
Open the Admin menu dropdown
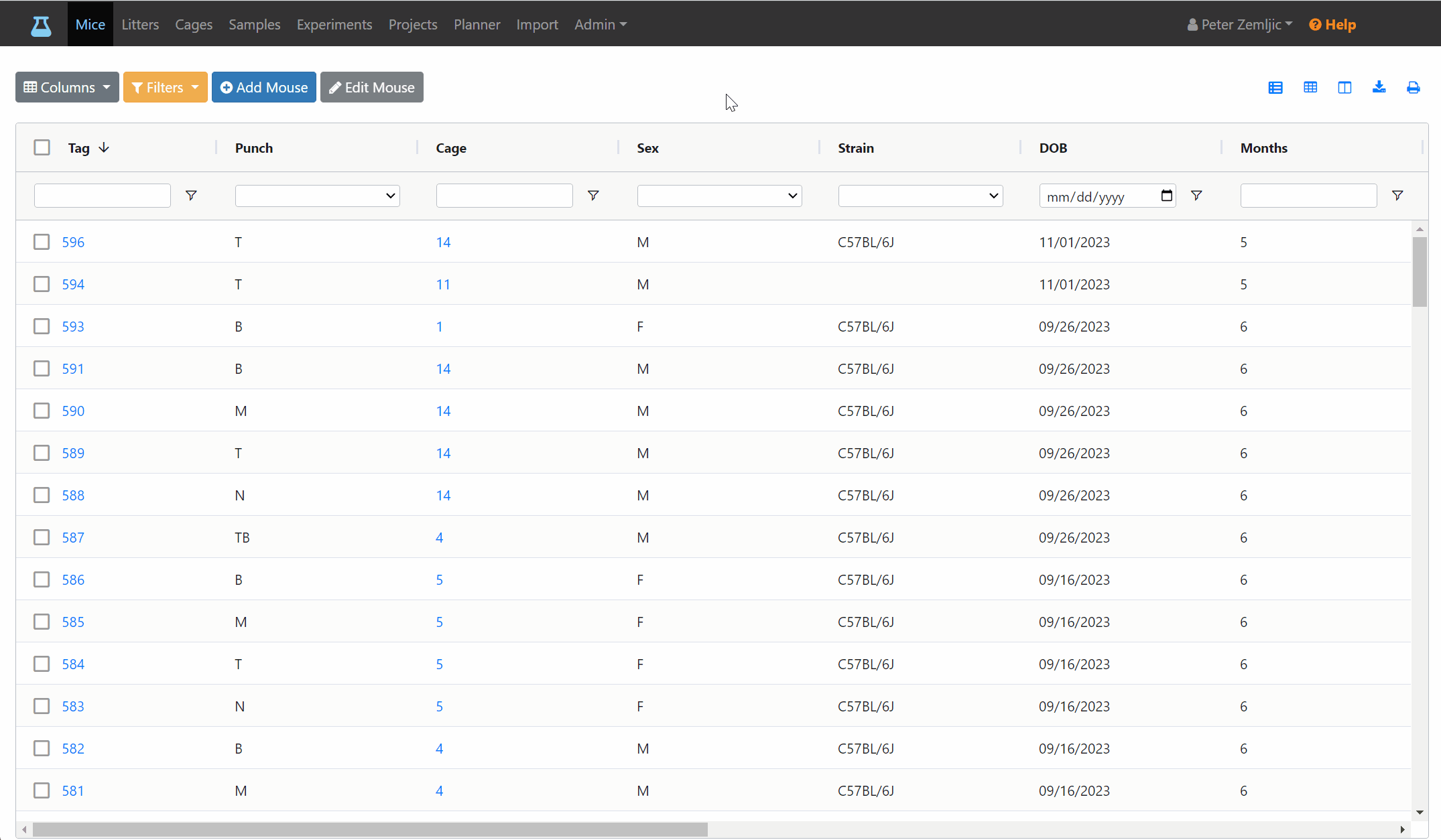point(601,25)
